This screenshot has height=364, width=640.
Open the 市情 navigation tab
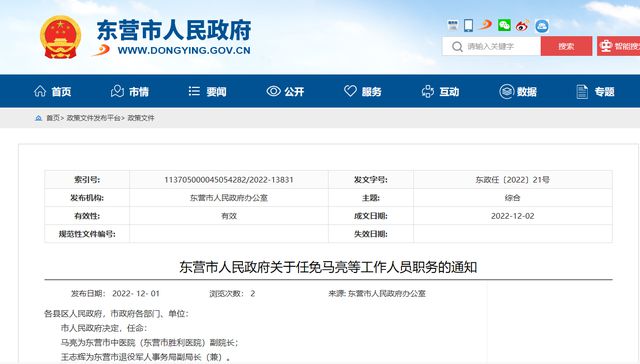[130, 91]
